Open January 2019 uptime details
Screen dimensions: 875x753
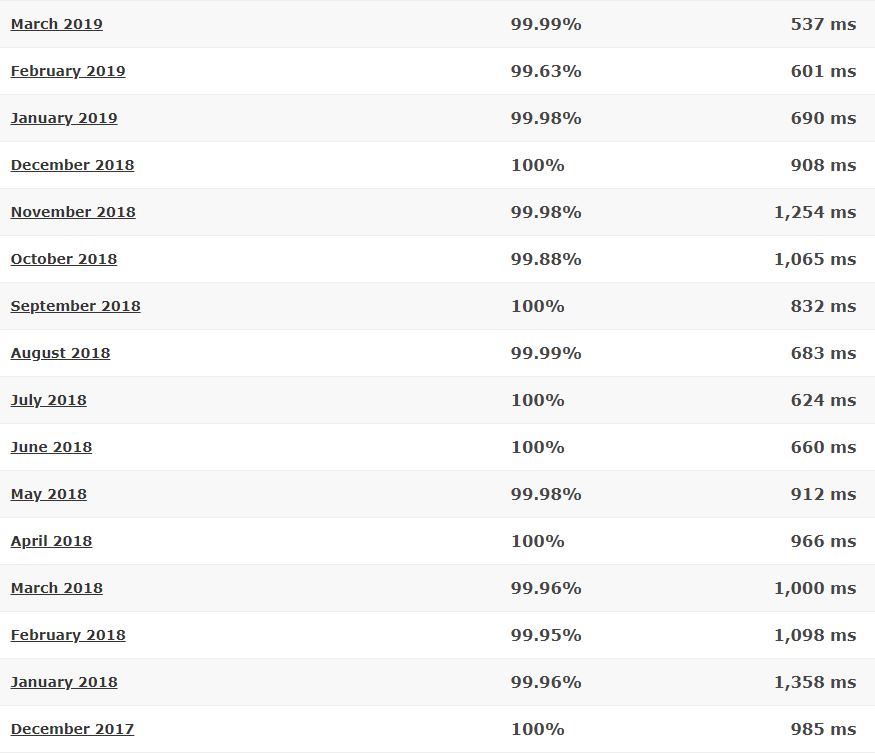coord(64,118)
